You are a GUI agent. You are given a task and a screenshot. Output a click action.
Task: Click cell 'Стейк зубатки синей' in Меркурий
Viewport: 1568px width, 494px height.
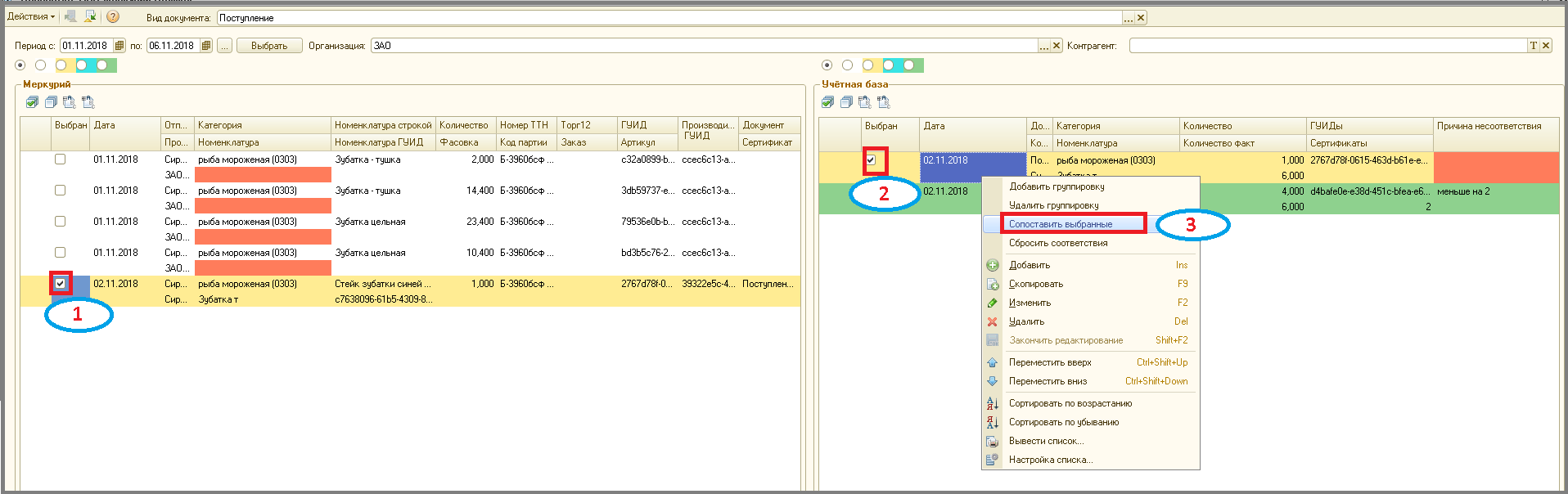(382, 284)
